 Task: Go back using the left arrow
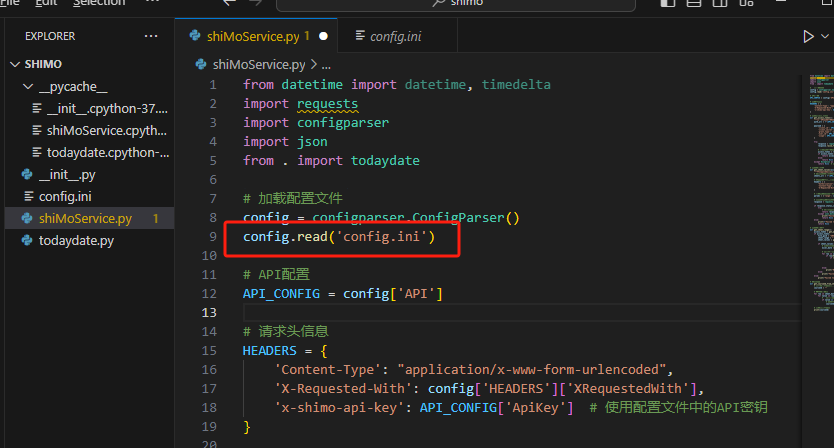point(229,3)
